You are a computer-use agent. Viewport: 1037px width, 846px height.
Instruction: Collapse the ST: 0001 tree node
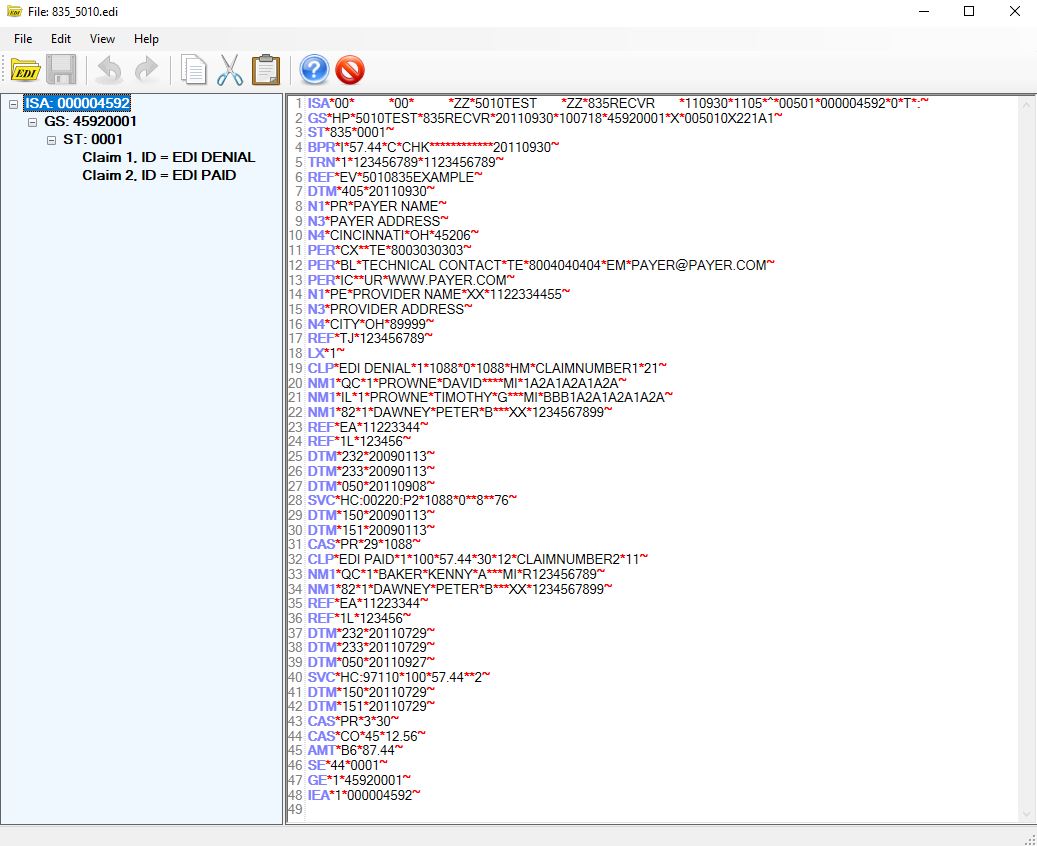coord(52,140)
